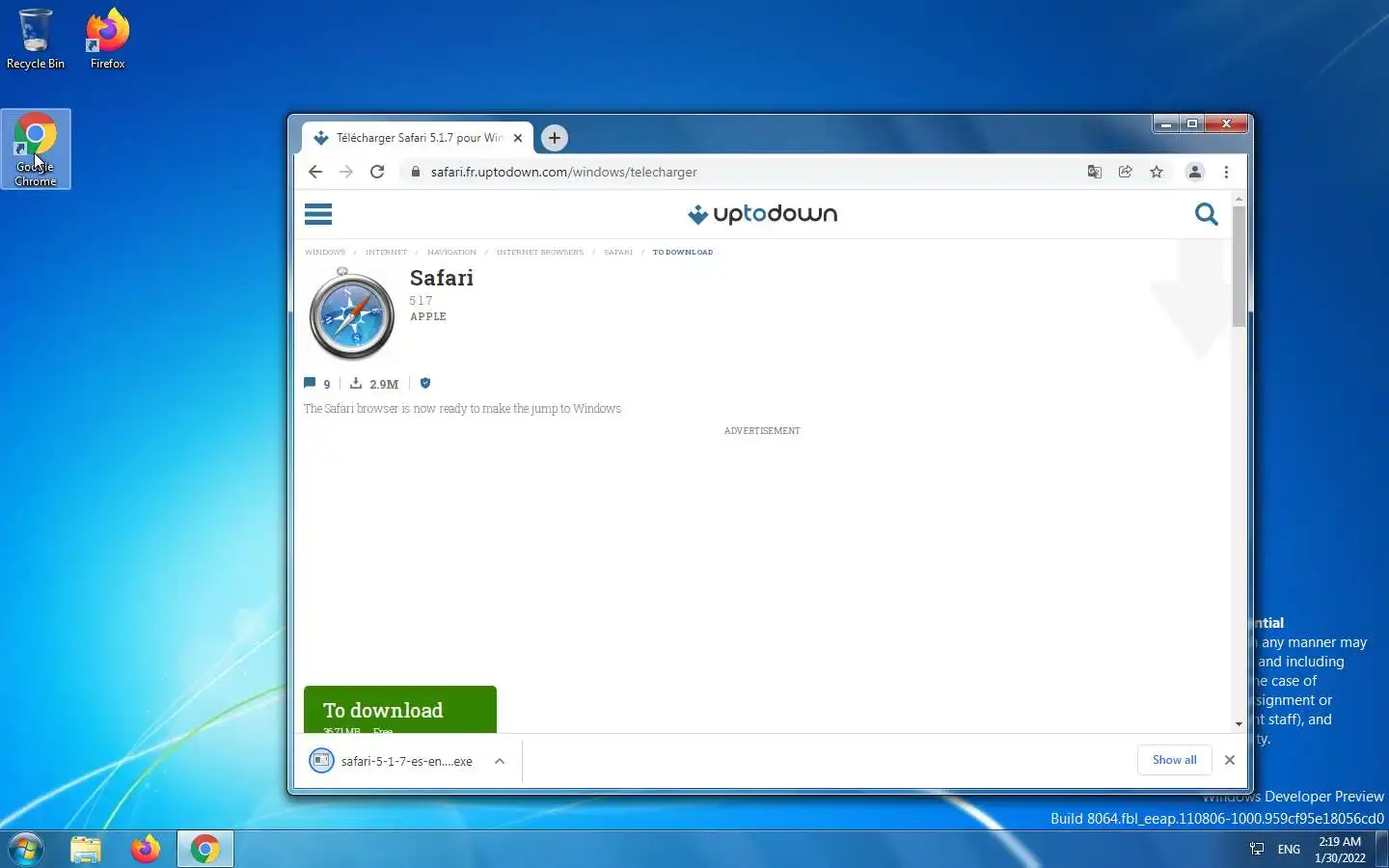Image resolution: width=1389 pixels, height=868 pixels.
Task: Click the Safari compass app icon
Action: (x=351, y=313)
